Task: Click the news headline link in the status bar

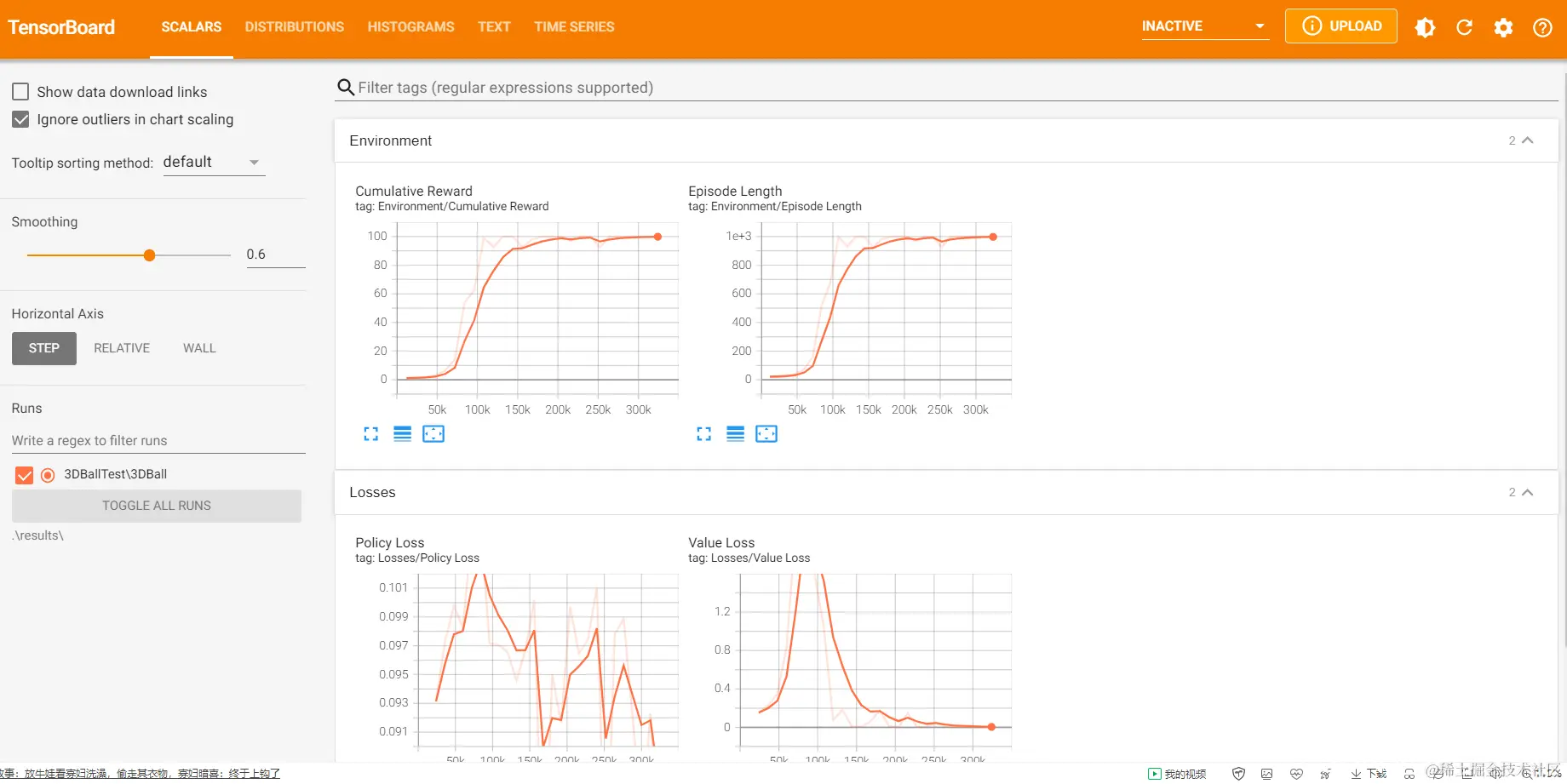Action: [x=140, y=774]
